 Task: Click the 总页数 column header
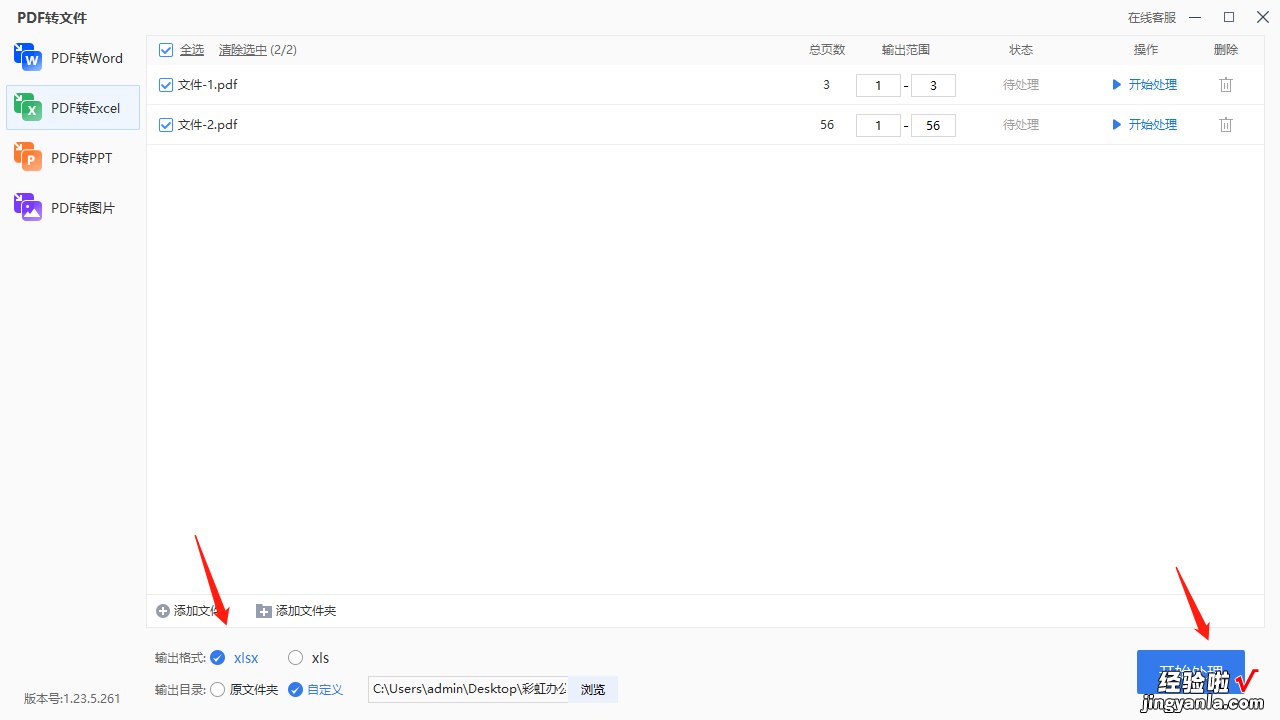coord(827,50)
